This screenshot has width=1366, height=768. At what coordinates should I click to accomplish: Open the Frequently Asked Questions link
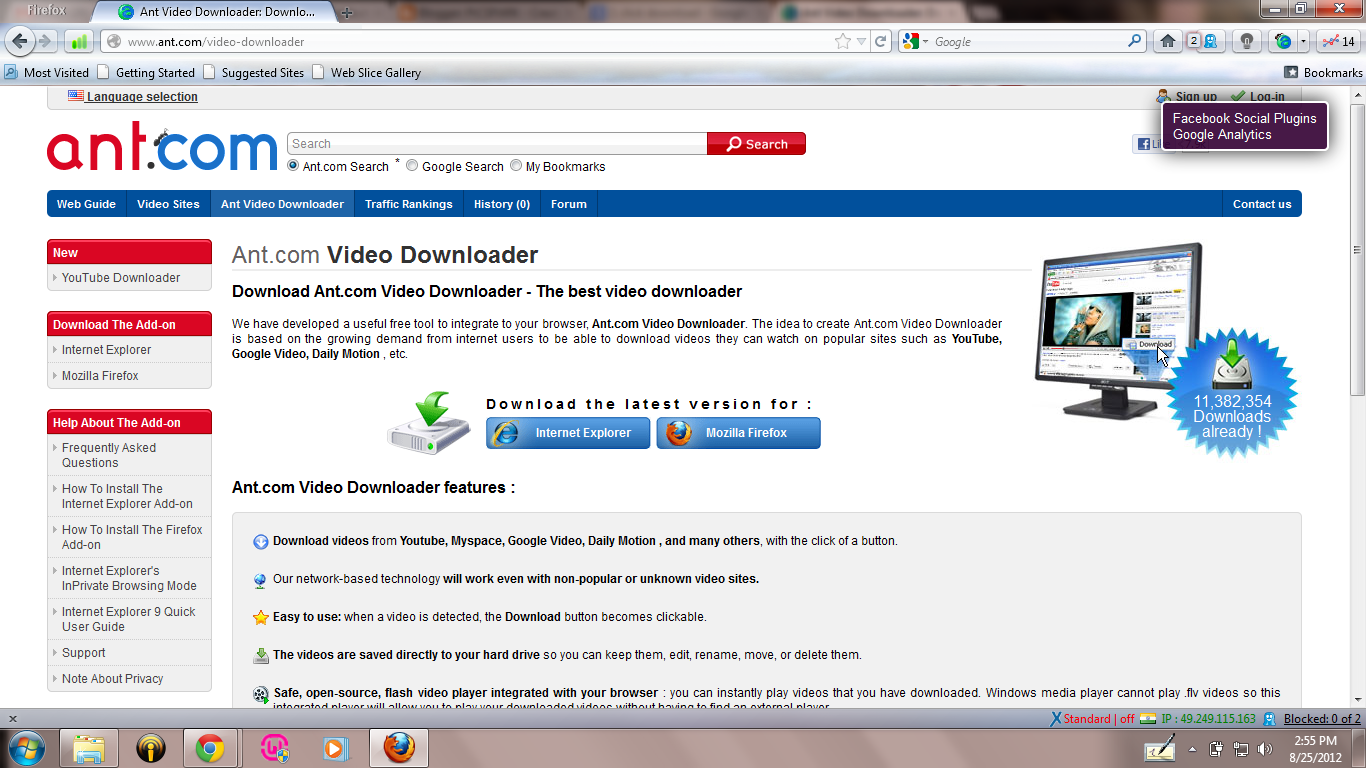[x=109, y=455]
